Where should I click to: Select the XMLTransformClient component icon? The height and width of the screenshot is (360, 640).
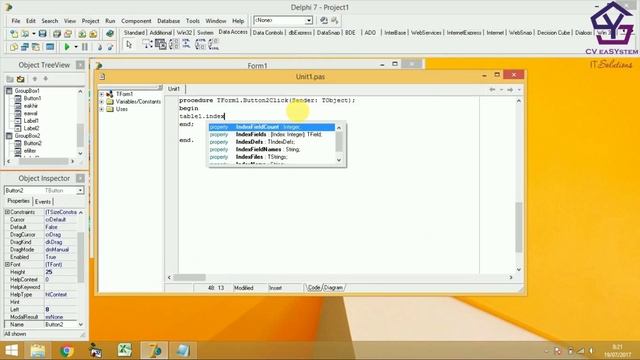coord(213,44)
